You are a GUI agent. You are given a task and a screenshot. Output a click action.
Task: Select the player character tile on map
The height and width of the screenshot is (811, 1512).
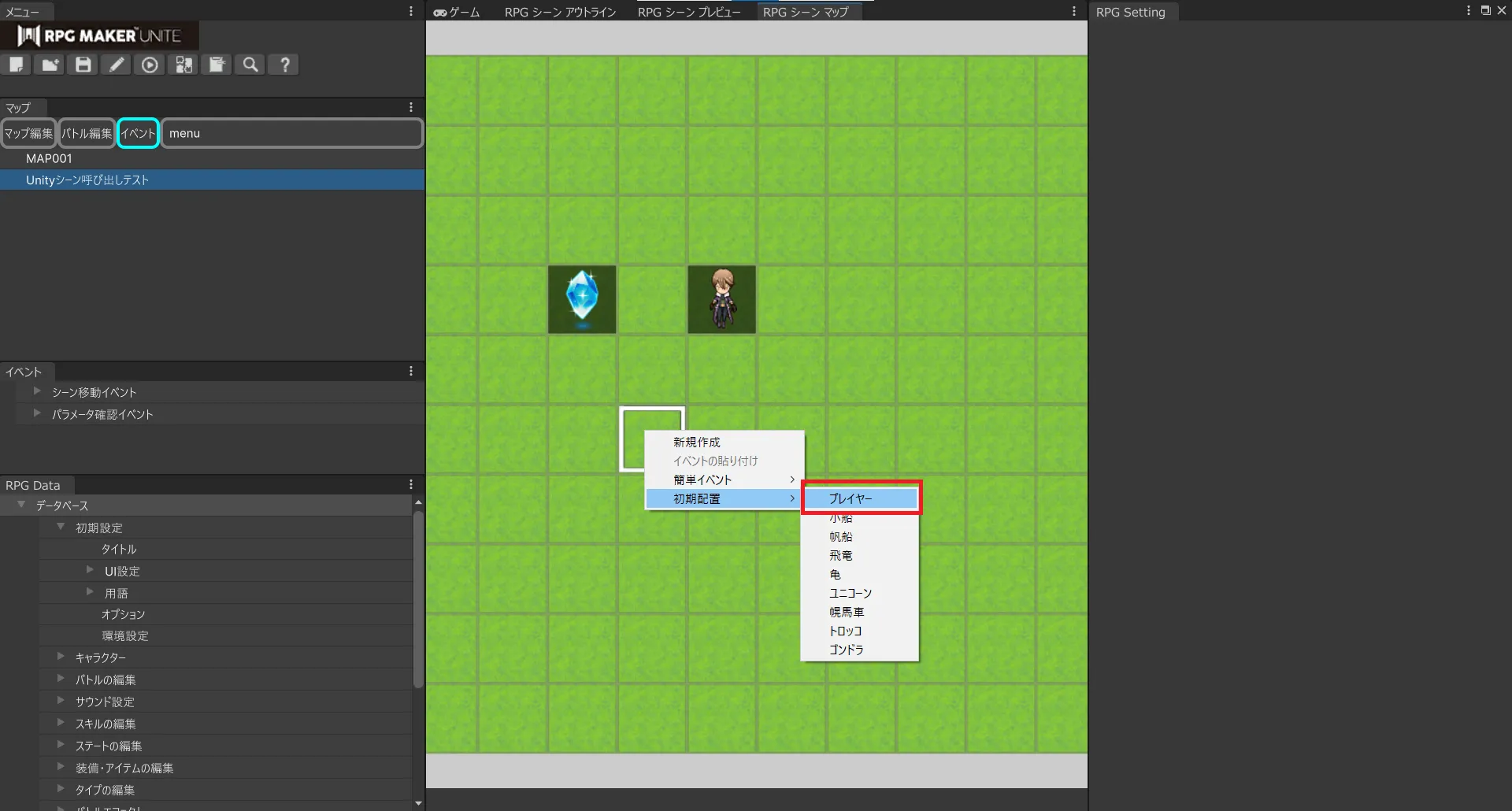pos(721,299)
